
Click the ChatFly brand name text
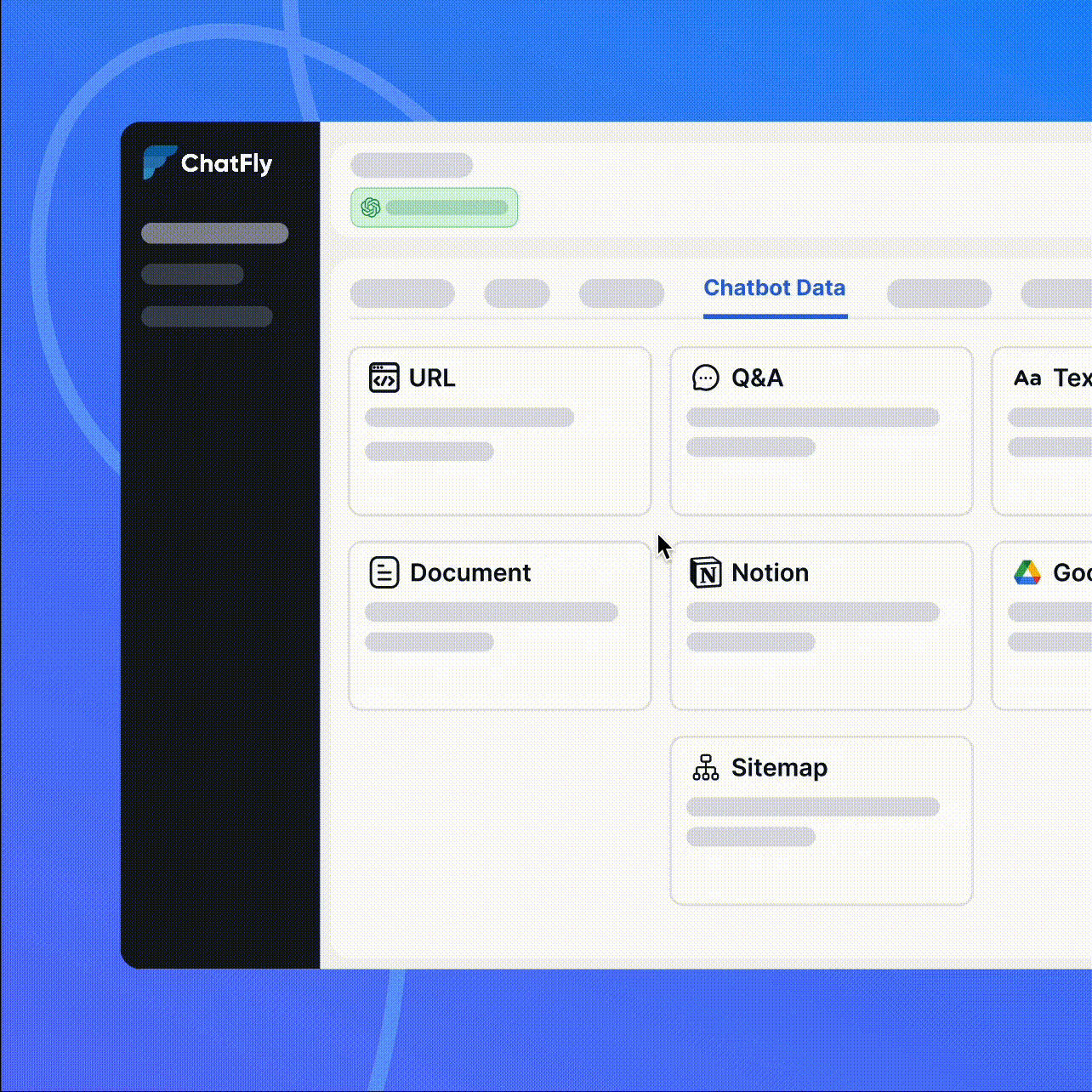point(226,163)
